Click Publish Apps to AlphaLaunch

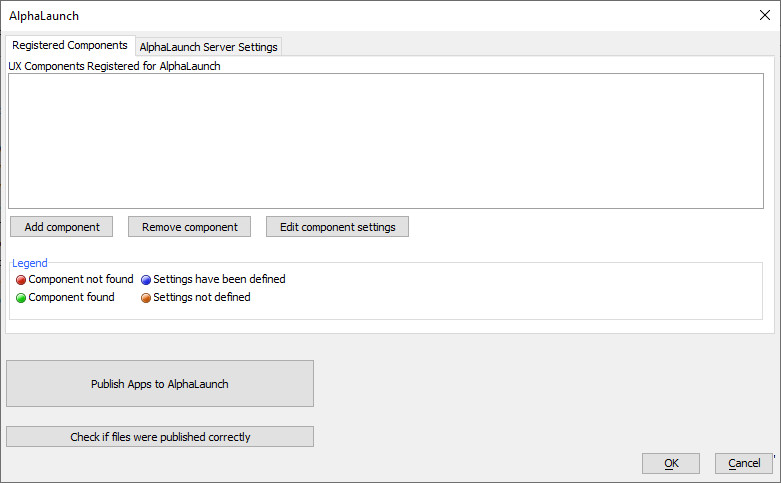(160, 383)
